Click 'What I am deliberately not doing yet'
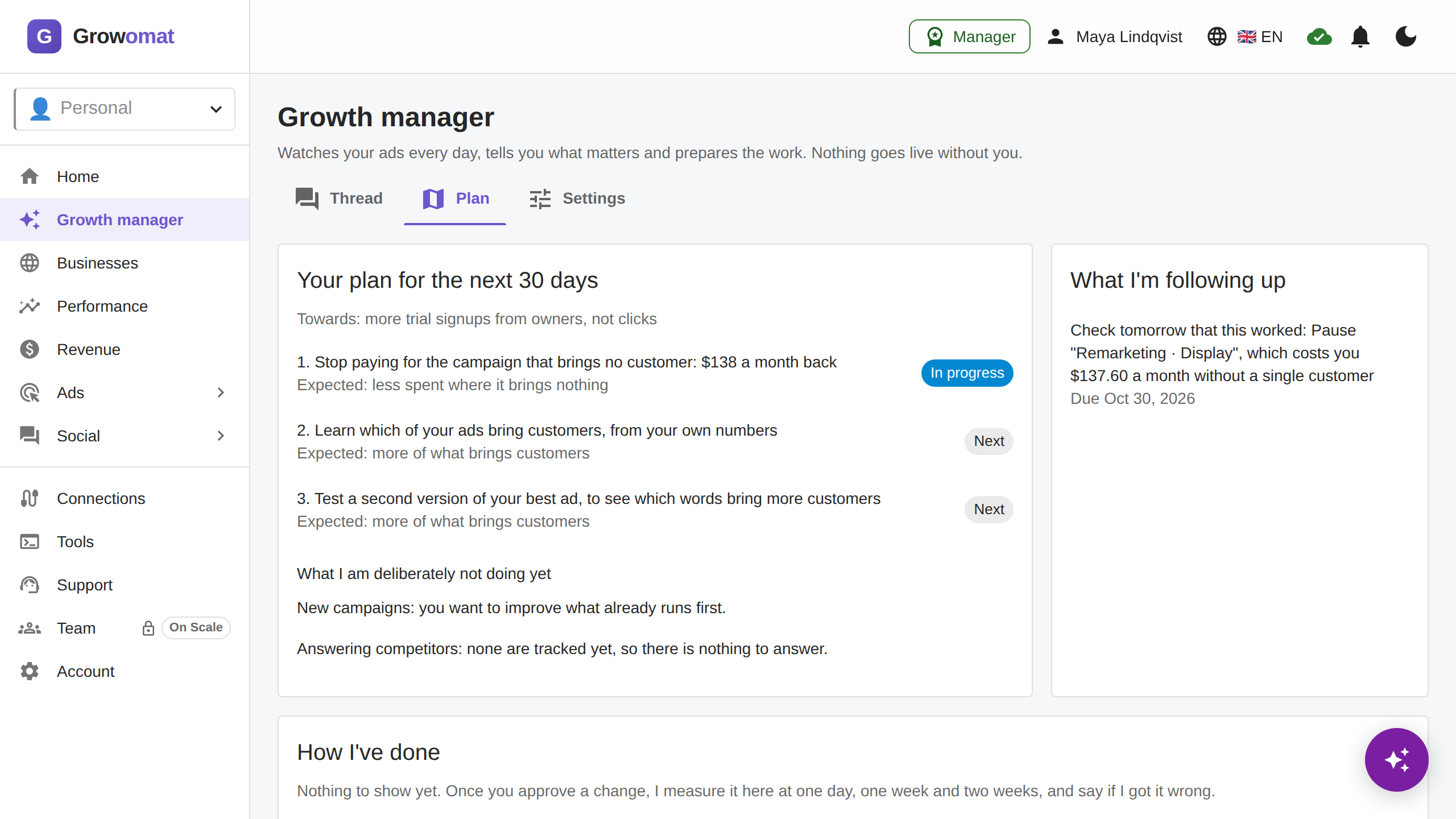 424,574
